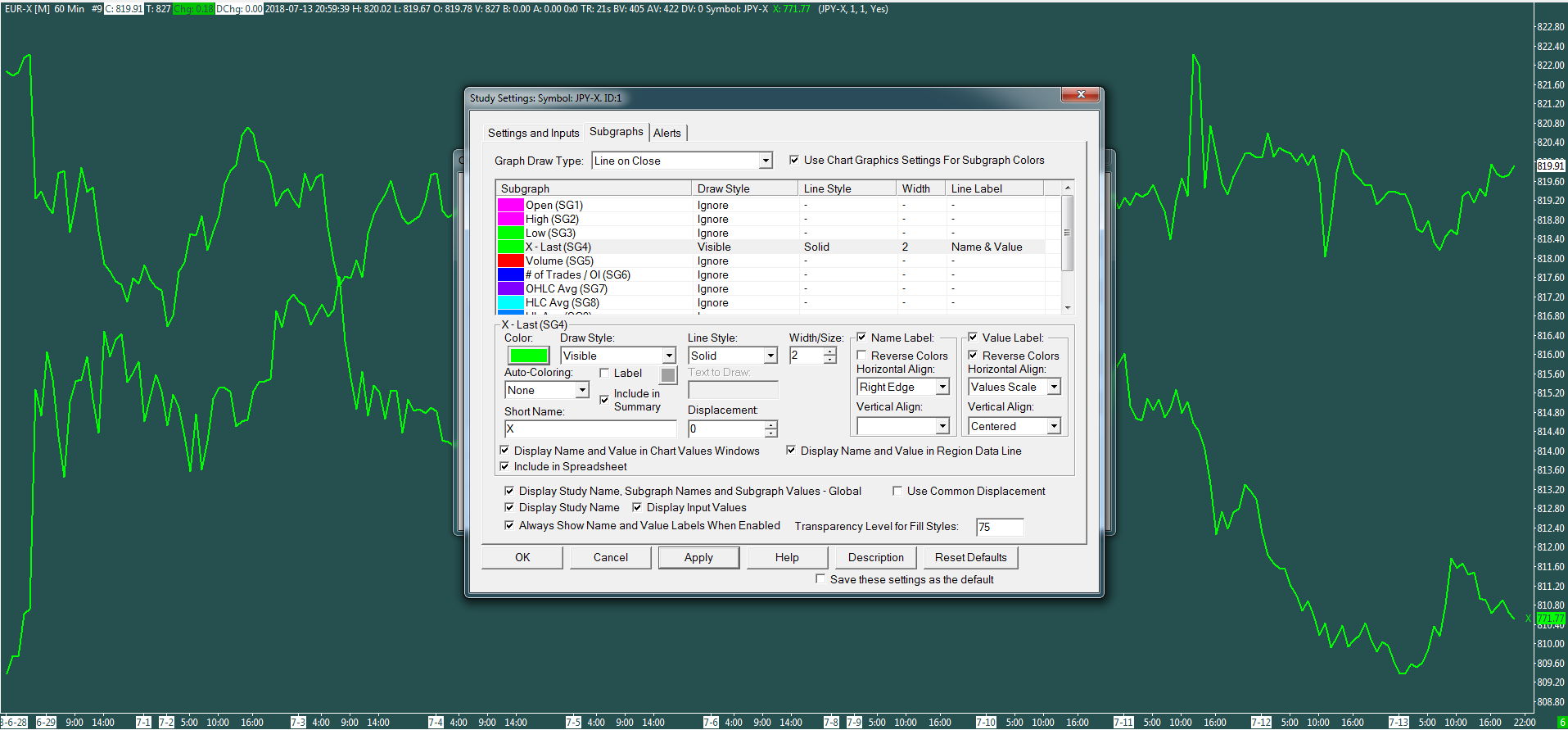Increase the Width/Size value with up arrow

click(830, 351)
